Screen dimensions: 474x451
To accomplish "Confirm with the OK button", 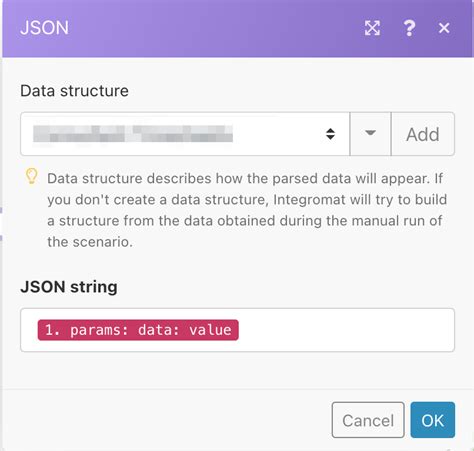I will point(433,420).
